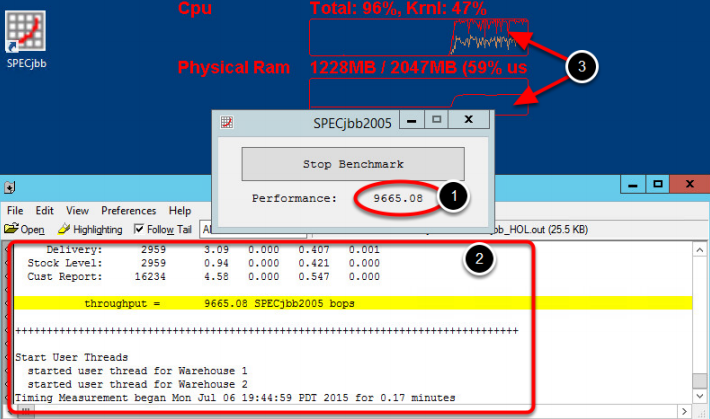Click the log file name _HOL.out label
The height and width of the screenshot is (419, 710).
click(541, 229)
